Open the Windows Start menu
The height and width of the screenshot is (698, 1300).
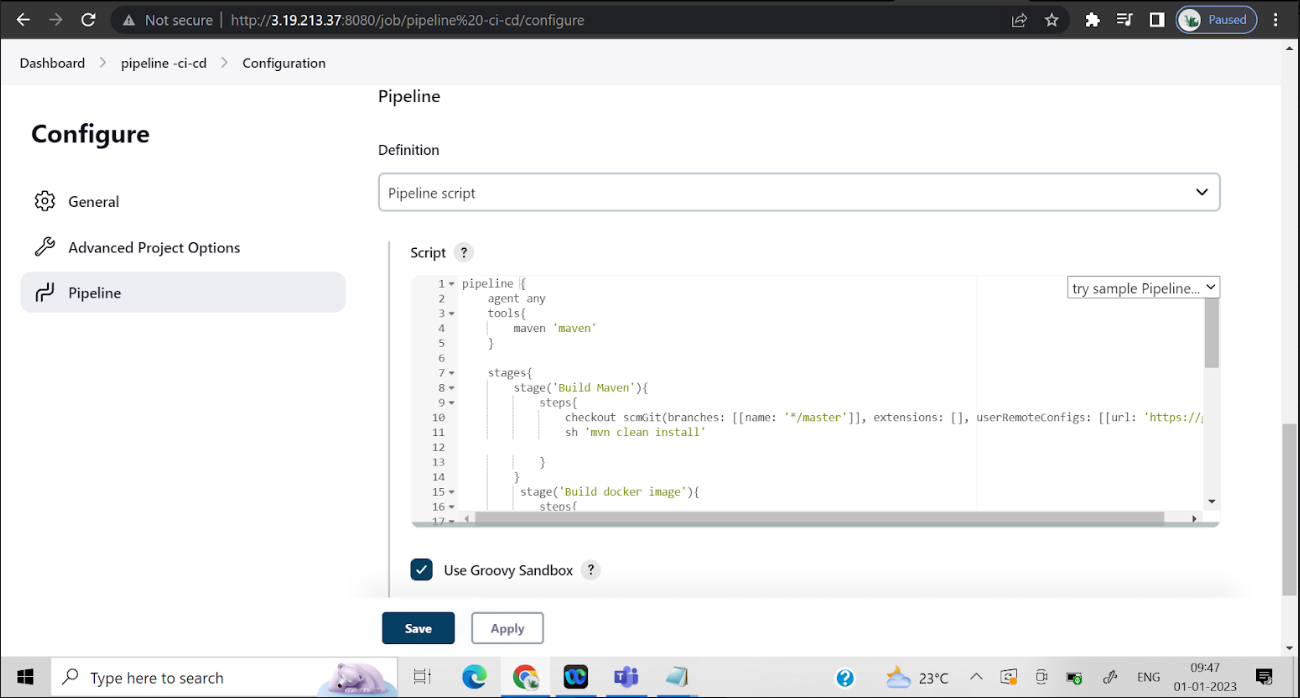pos(24,677)
